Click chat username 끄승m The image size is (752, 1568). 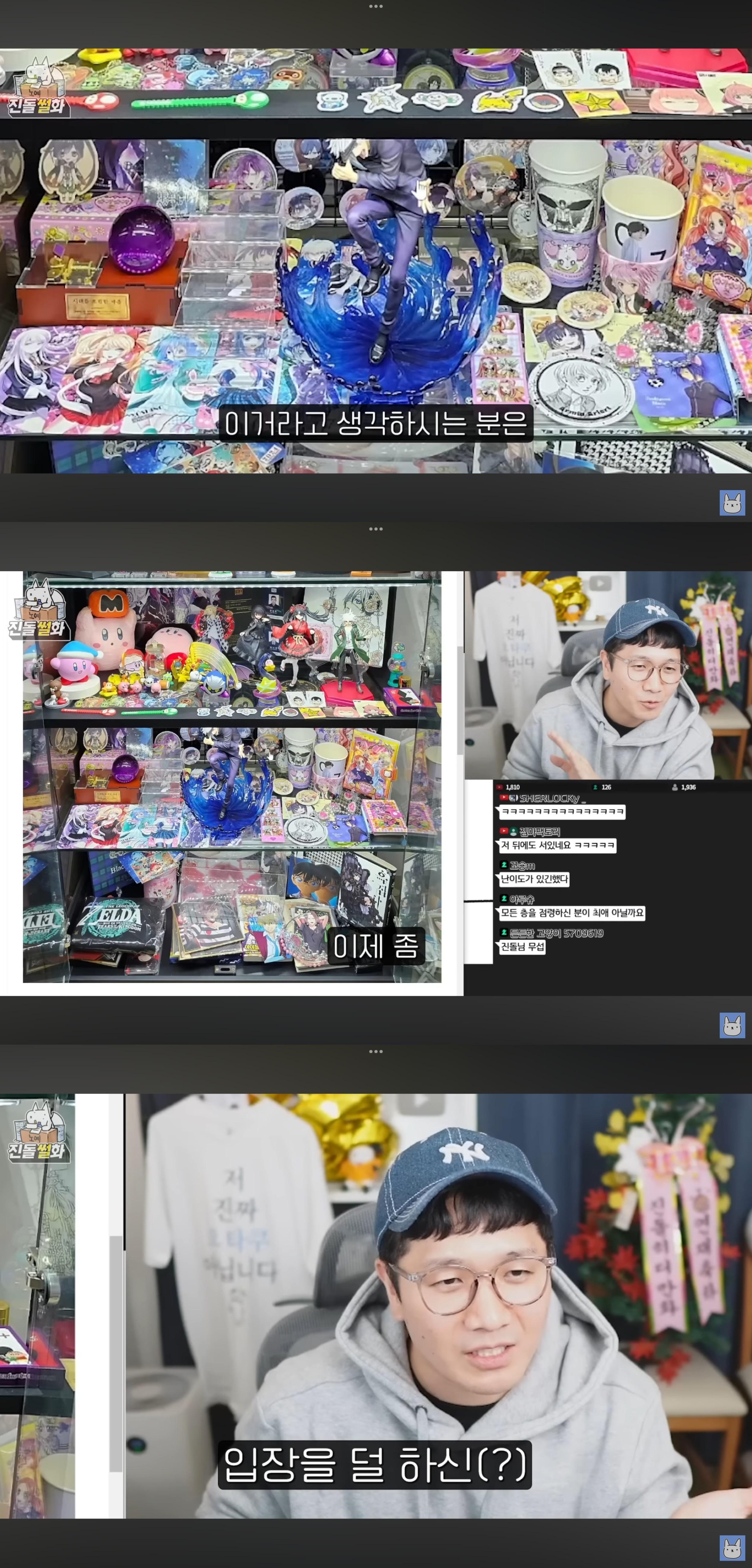pos(522,865)
